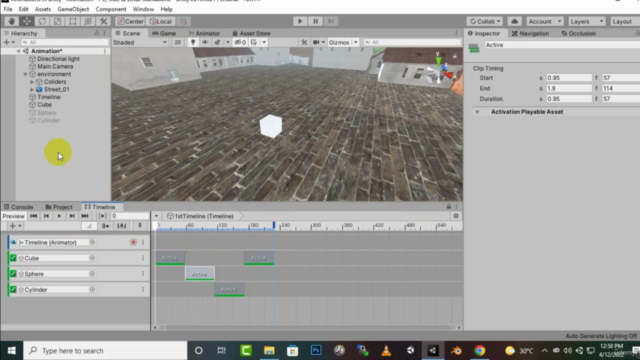Screen dimensions: 640x360
Task: Open timeline add track menu
Action: (x=15, y=226)
